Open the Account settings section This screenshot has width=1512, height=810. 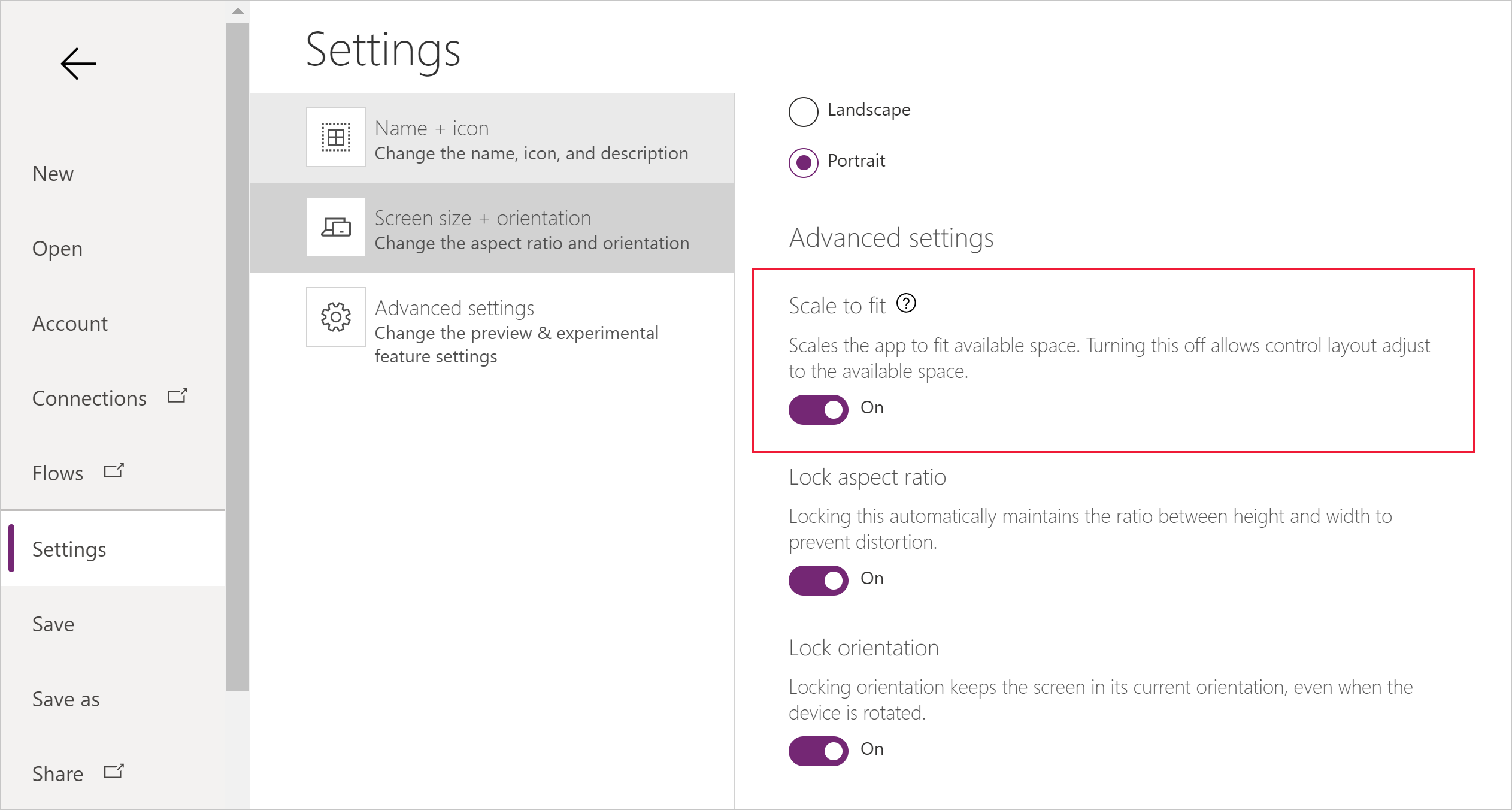(70, 322)
